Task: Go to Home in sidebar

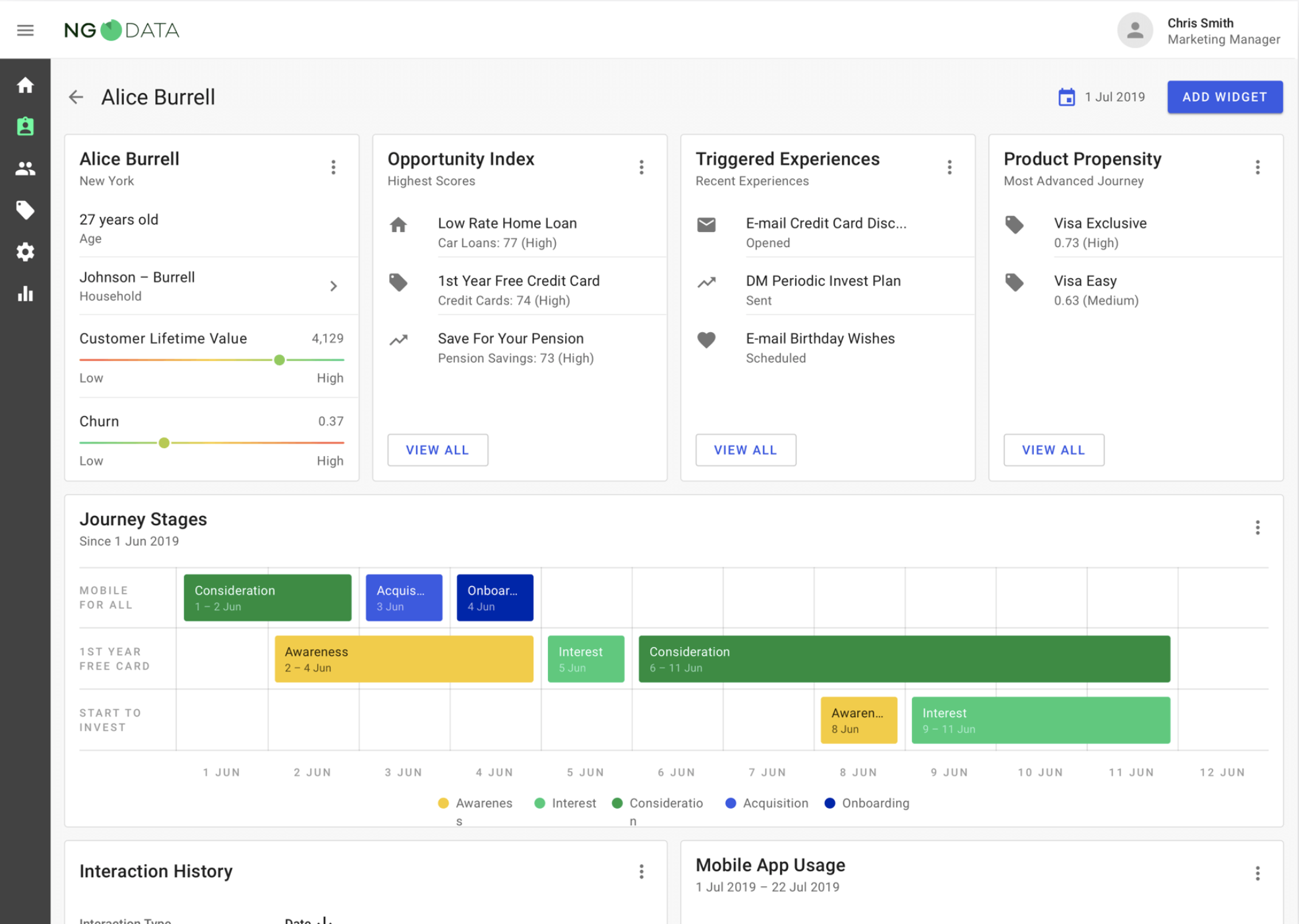Action: 25,85
